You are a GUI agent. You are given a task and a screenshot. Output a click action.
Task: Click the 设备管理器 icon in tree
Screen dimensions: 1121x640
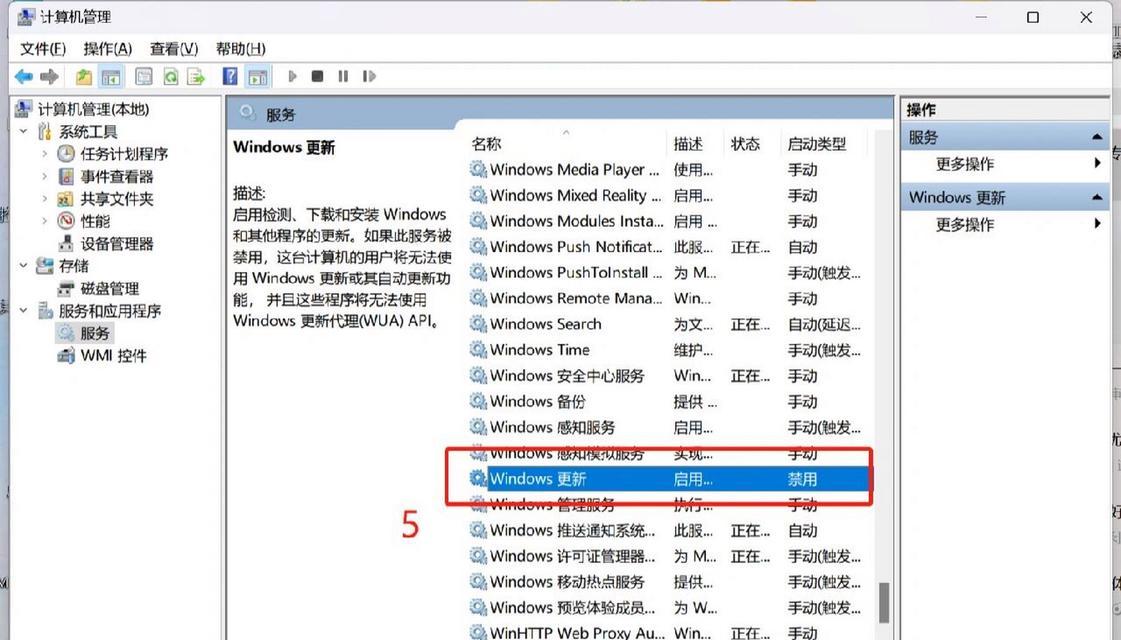(66, 243)
